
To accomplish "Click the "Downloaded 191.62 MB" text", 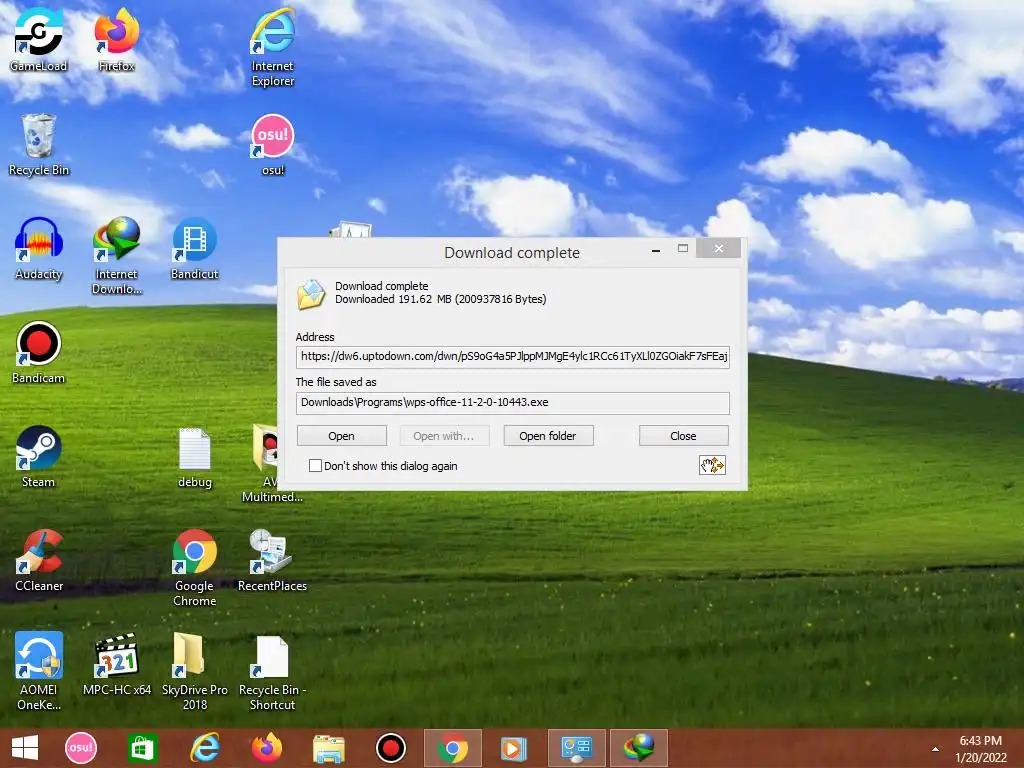I will coord(441,299).
